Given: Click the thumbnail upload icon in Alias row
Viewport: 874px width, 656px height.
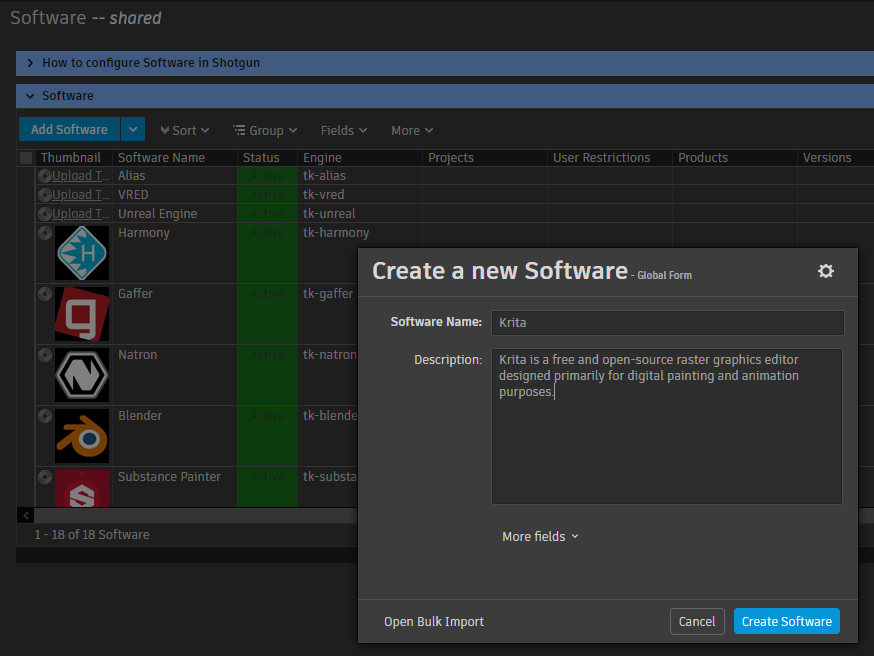Looking at the screenshot, I should tap(45, 176).
